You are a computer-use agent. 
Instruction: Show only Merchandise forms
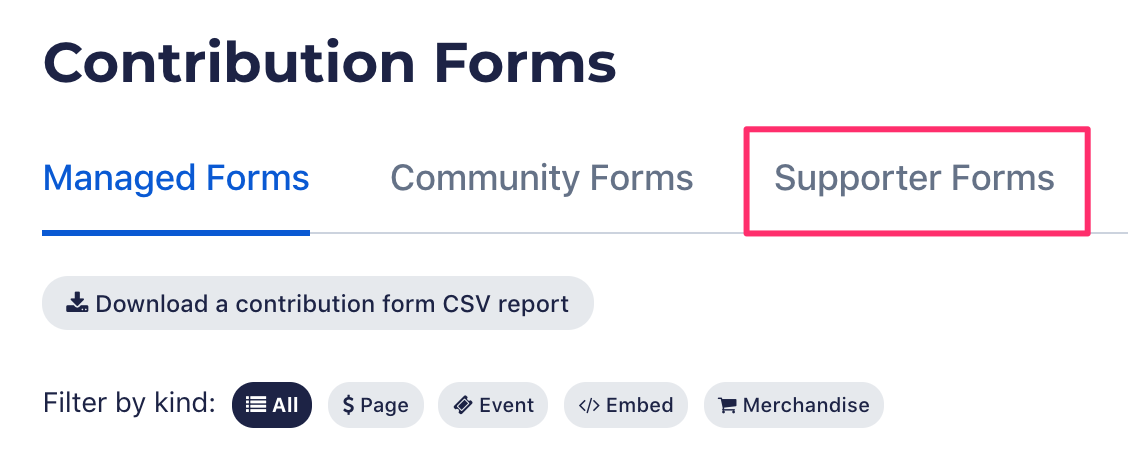(793, 405)
